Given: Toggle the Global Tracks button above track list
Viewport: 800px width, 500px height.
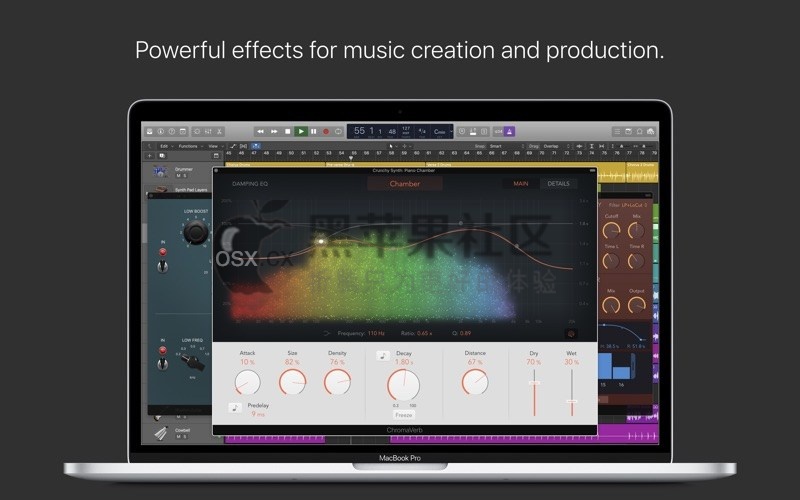Looking at the screenshot, I should [216, 156].
